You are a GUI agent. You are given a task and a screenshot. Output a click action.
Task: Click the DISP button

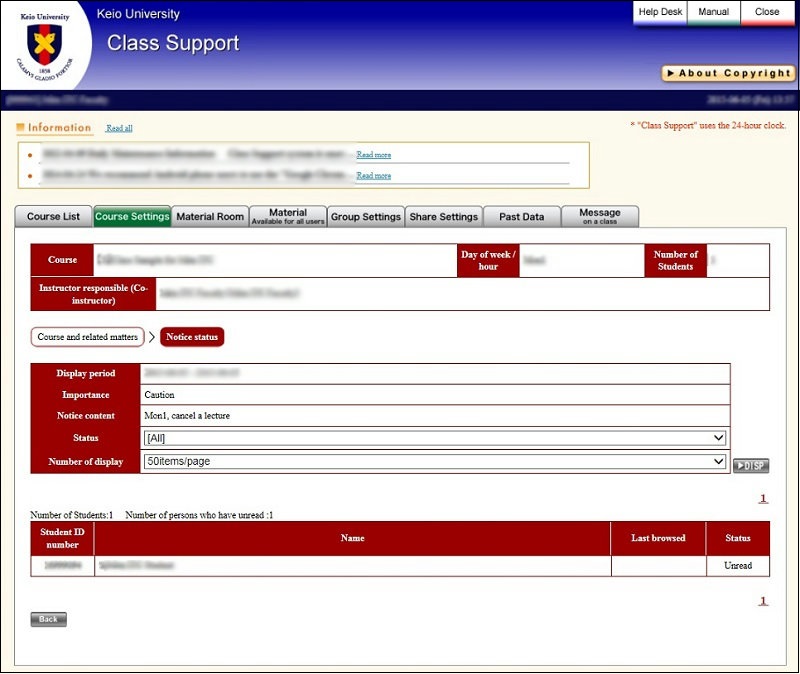[751, 466]
